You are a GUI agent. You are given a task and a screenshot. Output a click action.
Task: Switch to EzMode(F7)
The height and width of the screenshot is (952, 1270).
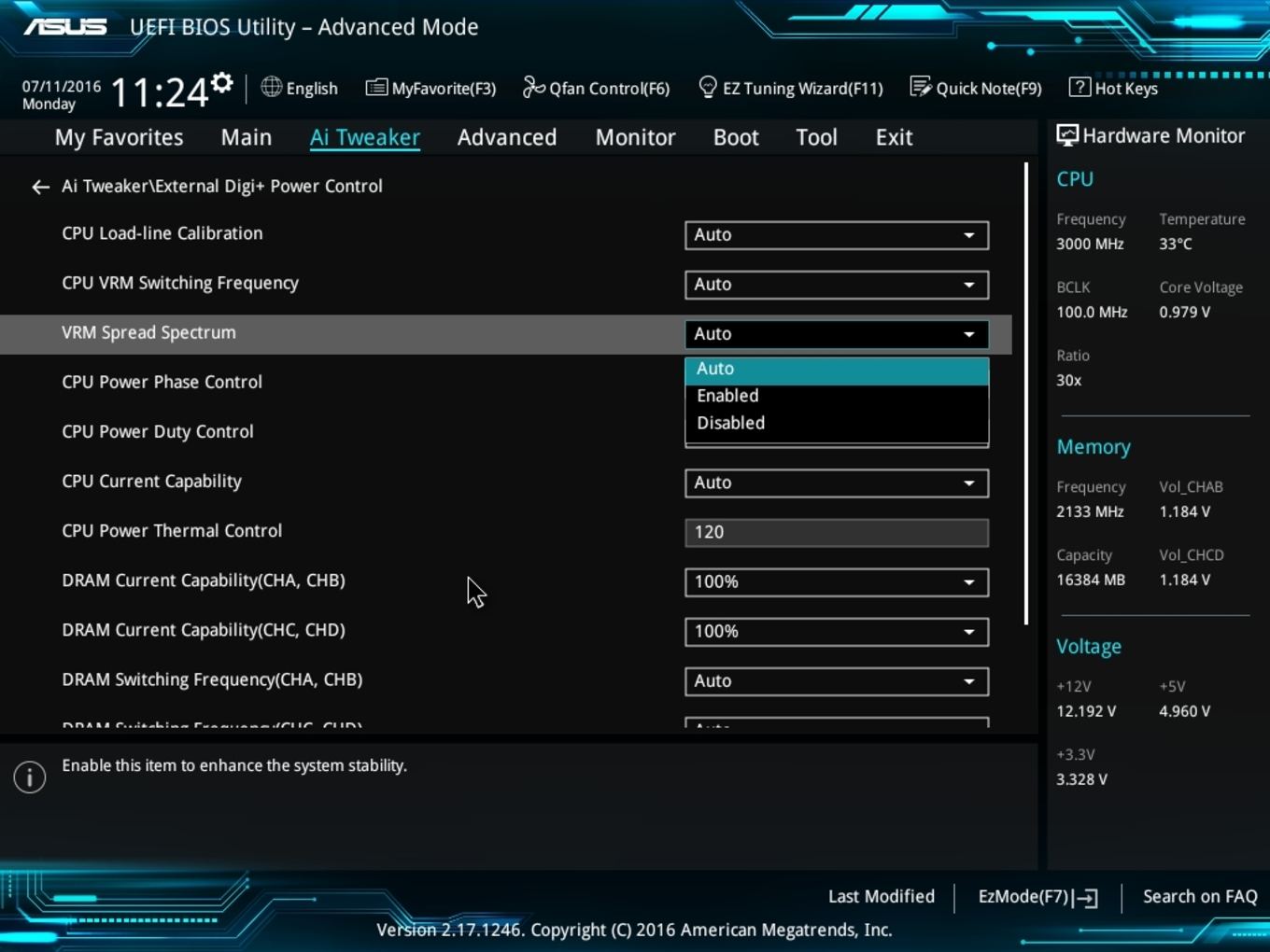pos(1037,897)
